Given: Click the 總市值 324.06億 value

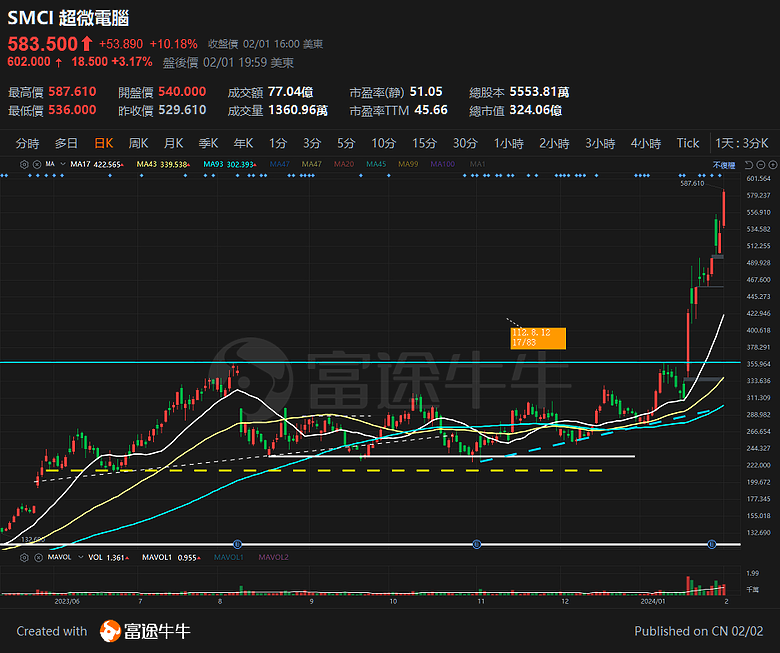Looking at the screenshot, I should [536, 110].
